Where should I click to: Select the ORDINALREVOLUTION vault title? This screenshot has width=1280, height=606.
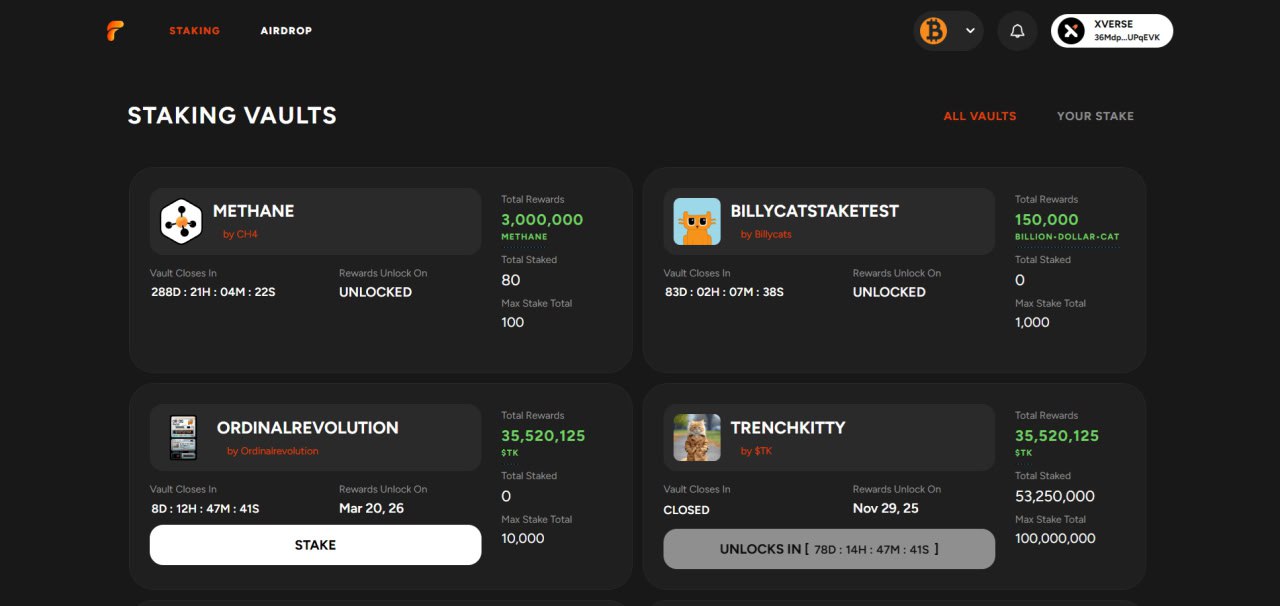(308, 427)
